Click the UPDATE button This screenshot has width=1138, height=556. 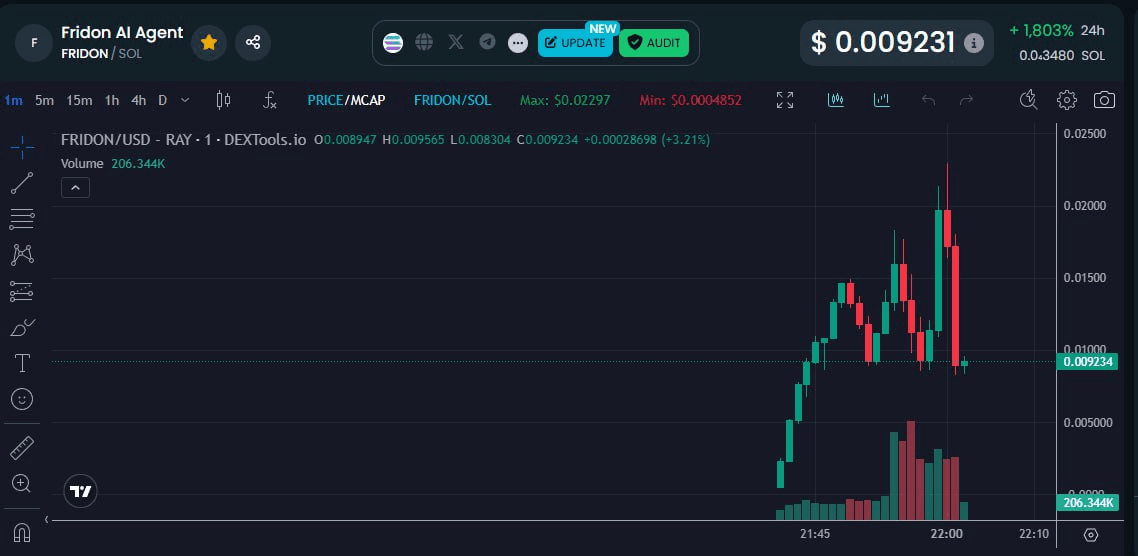(x=576, y=43)
